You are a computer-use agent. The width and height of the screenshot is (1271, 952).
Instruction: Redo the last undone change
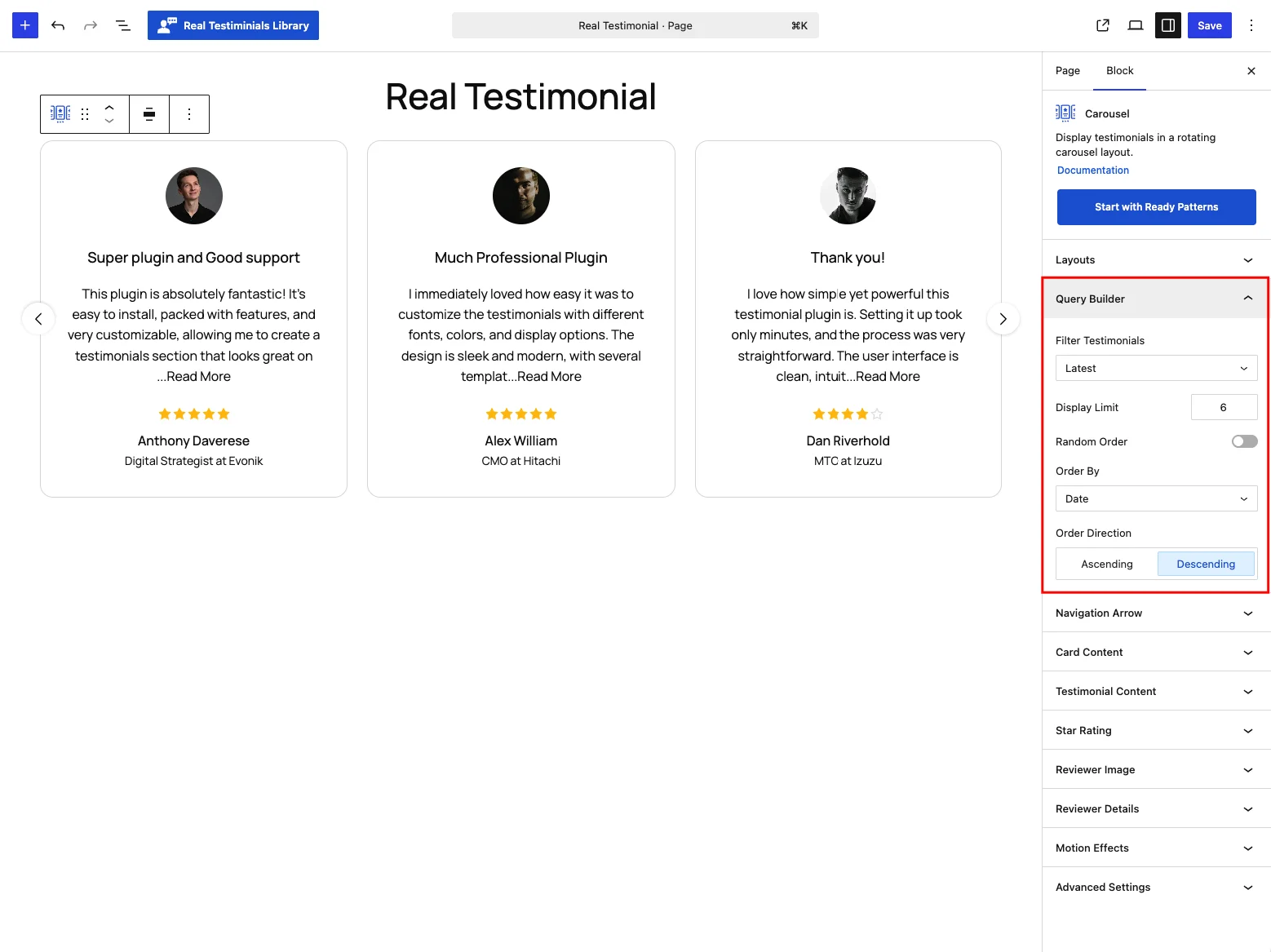(91, 25)
